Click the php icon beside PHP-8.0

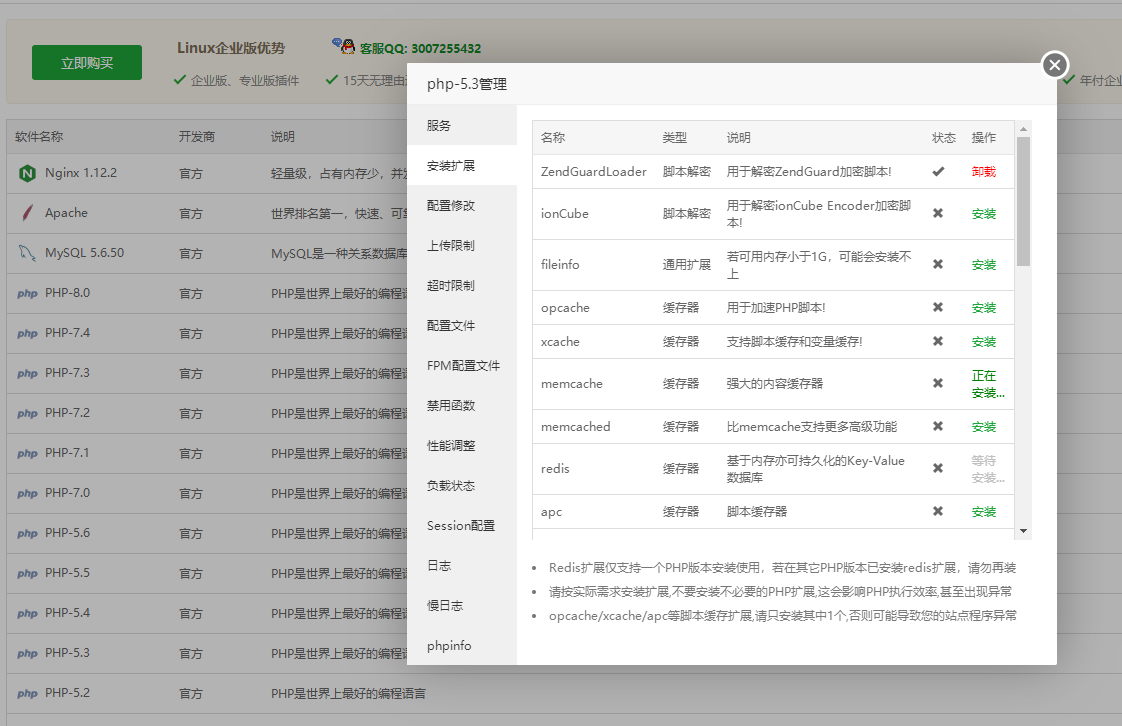(x=27, y=293)
